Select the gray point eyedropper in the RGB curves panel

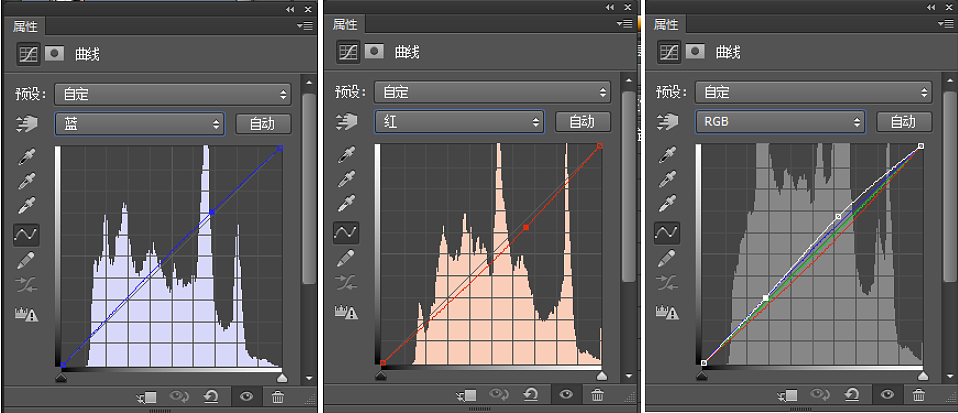[667, 178]
